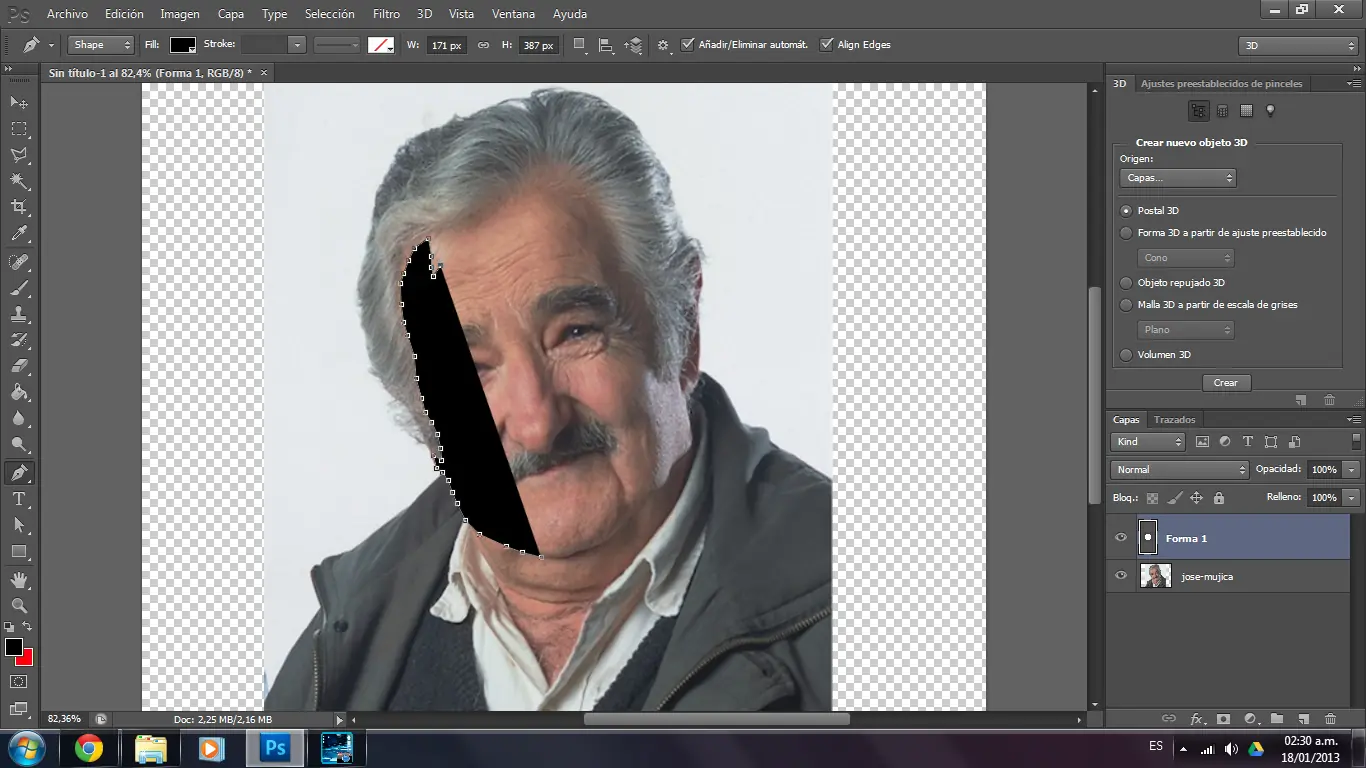The image size is (1366, 768).
Task: Select the Dodge tool
Action: pos(19,445)
